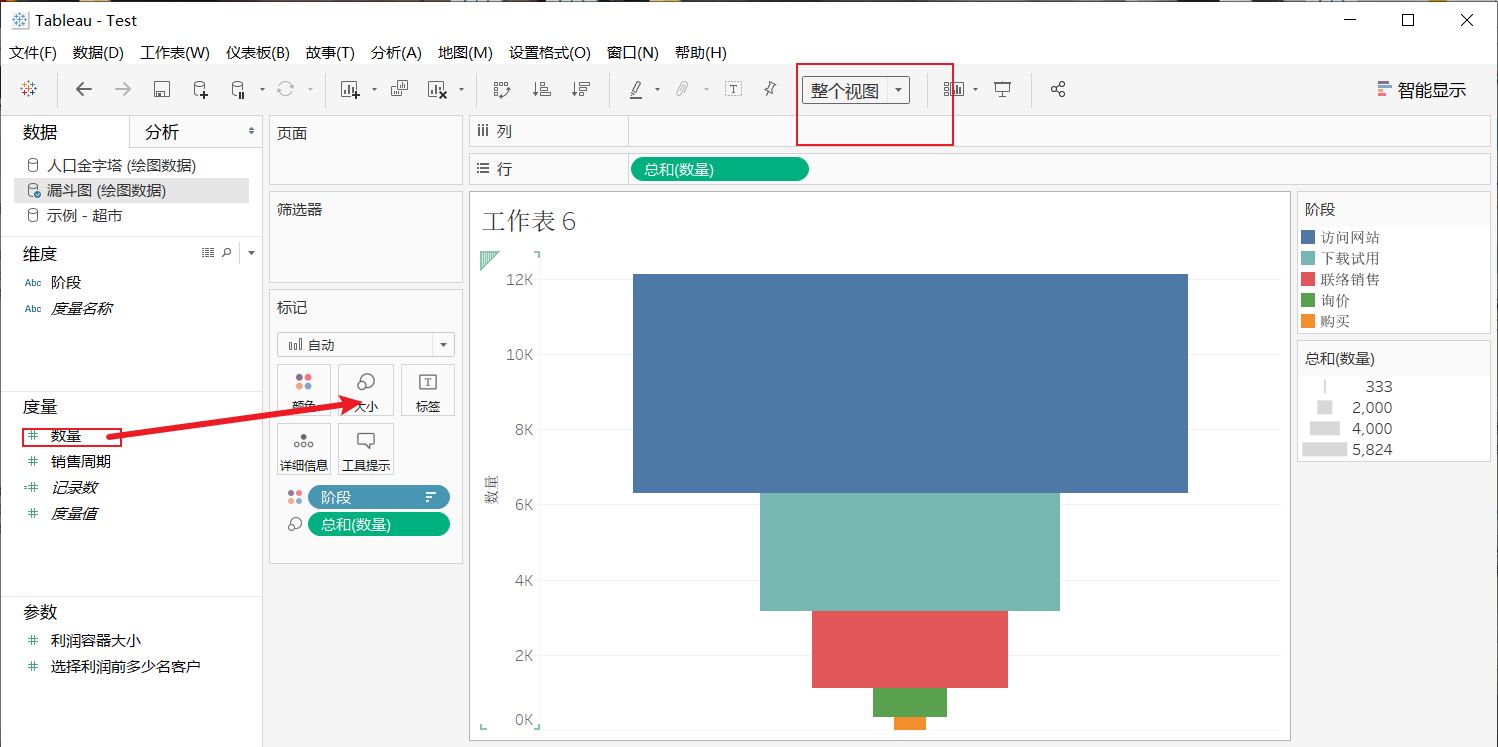The width and height of the screenshot is (1498, 747).
Task: Click the 购买 orange legend swatch
Action: tap(1307, 321)
